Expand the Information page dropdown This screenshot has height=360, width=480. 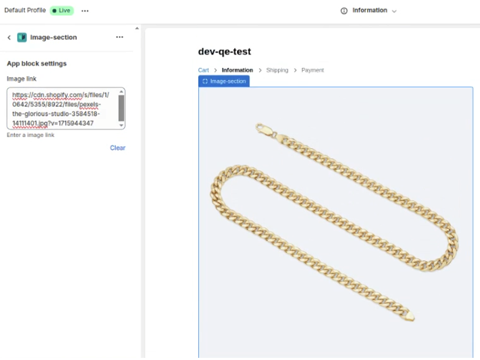tap(369, 11)
